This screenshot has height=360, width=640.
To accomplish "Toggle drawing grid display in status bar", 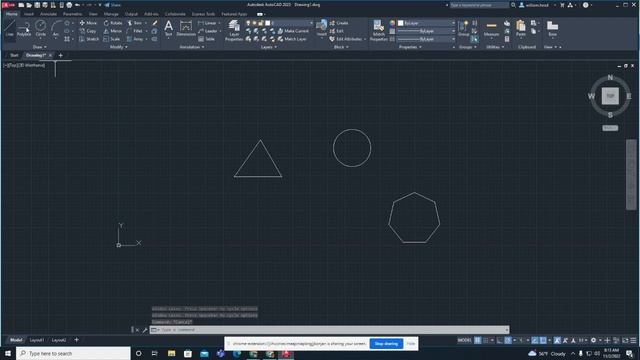I will point(477,340).
